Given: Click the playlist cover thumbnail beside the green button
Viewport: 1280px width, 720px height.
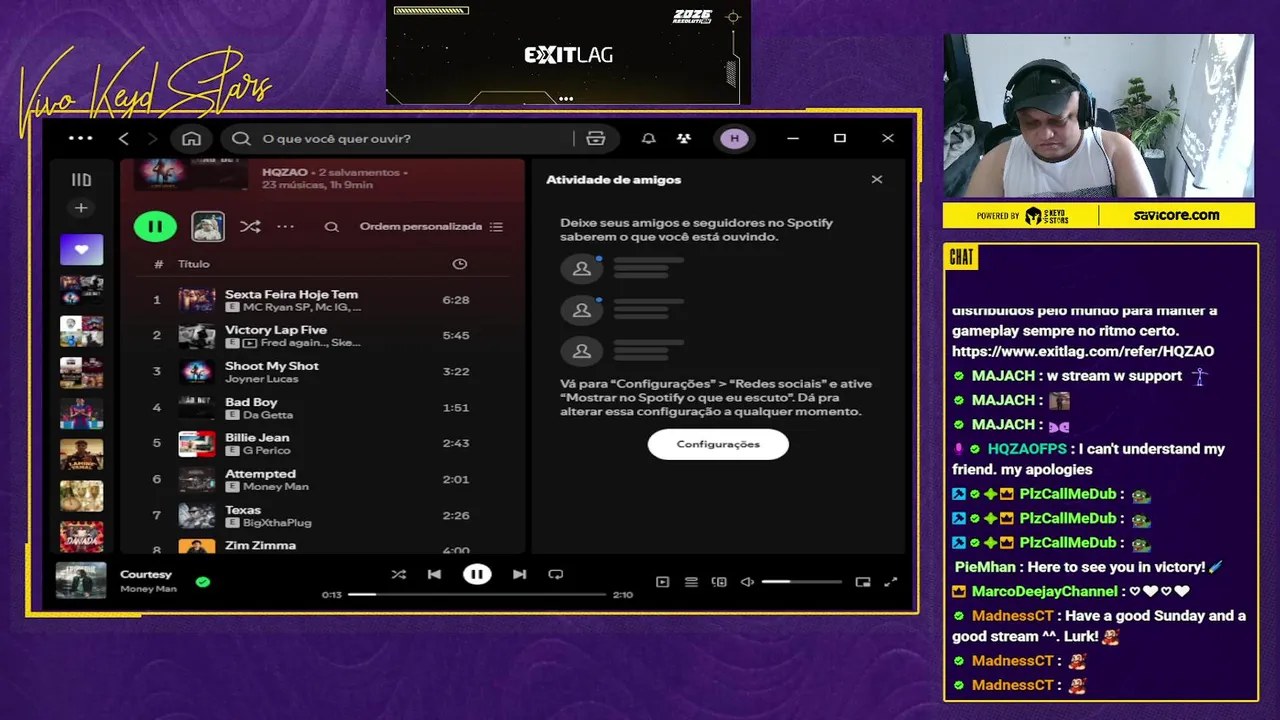Looking at the screenshot, I should (208, 226).
